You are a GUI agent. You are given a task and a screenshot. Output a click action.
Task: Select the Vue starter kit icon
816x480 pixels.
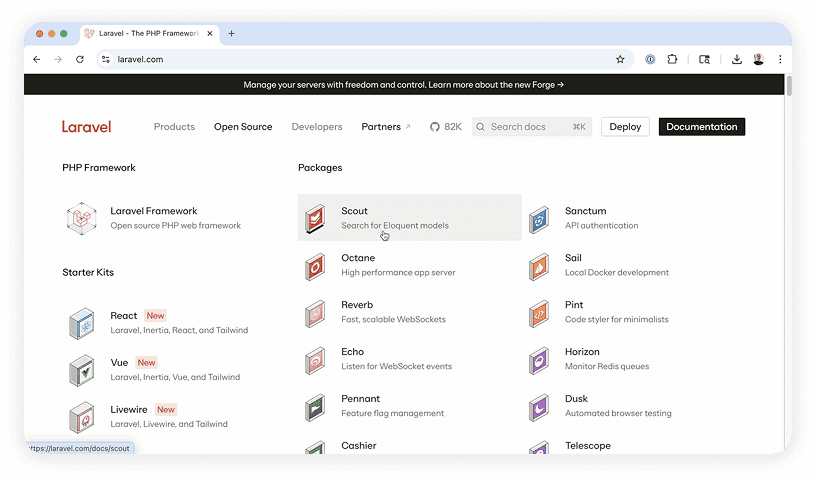coord(82,370)
